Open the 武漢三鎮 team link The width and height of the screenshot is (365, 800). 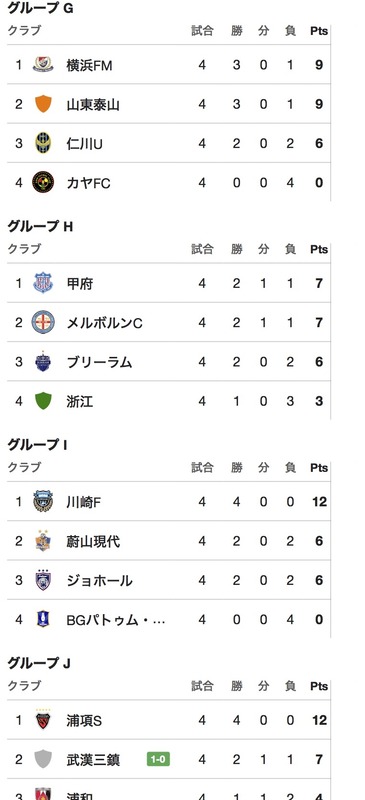point(93,760)
